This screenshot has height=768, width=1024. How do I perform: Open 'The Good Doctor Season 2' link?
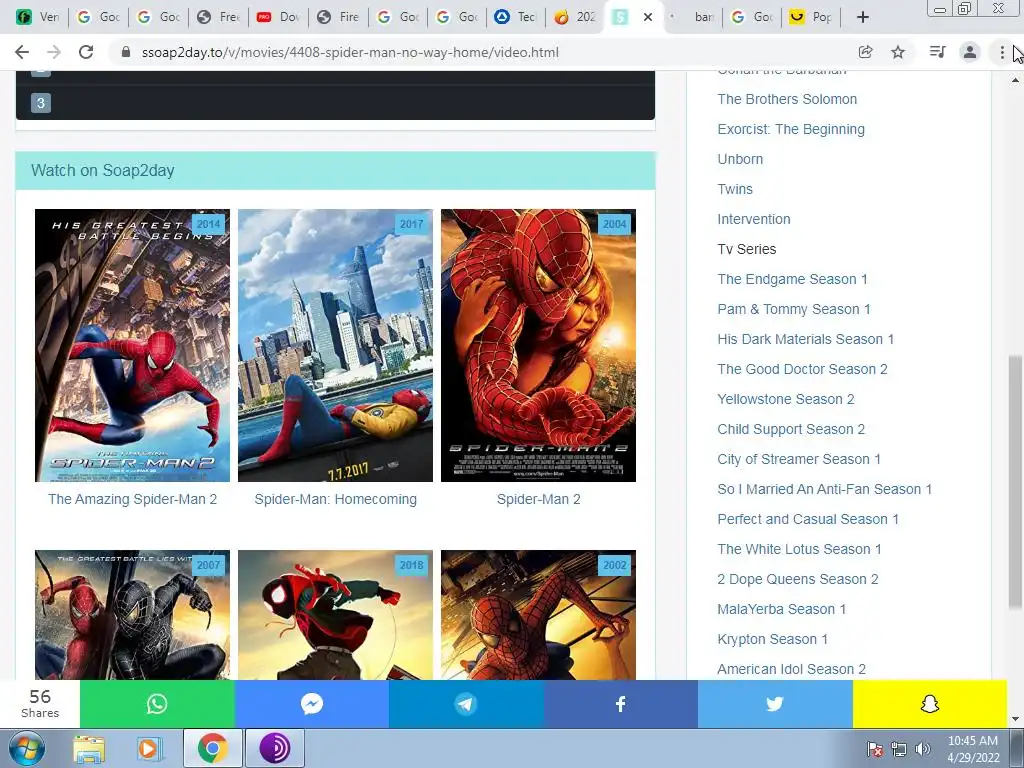pyautogui.click(x=802, y=370)
